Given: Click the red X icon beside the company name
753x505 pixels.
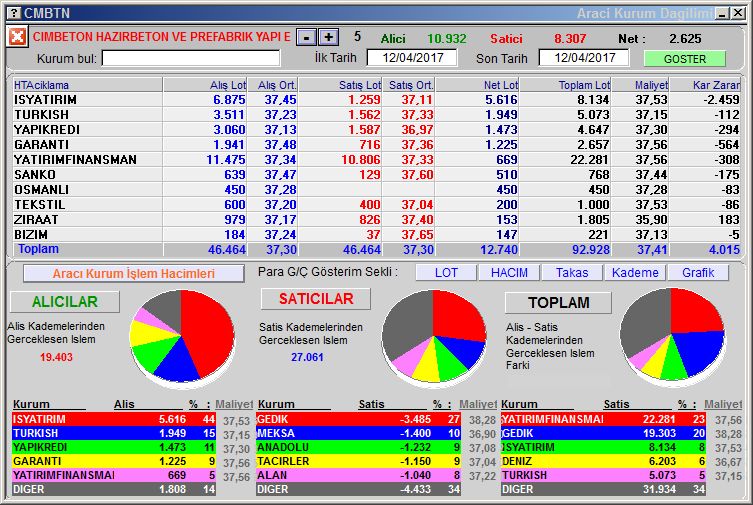Looking at the screenshot, I should pos(17,37).
